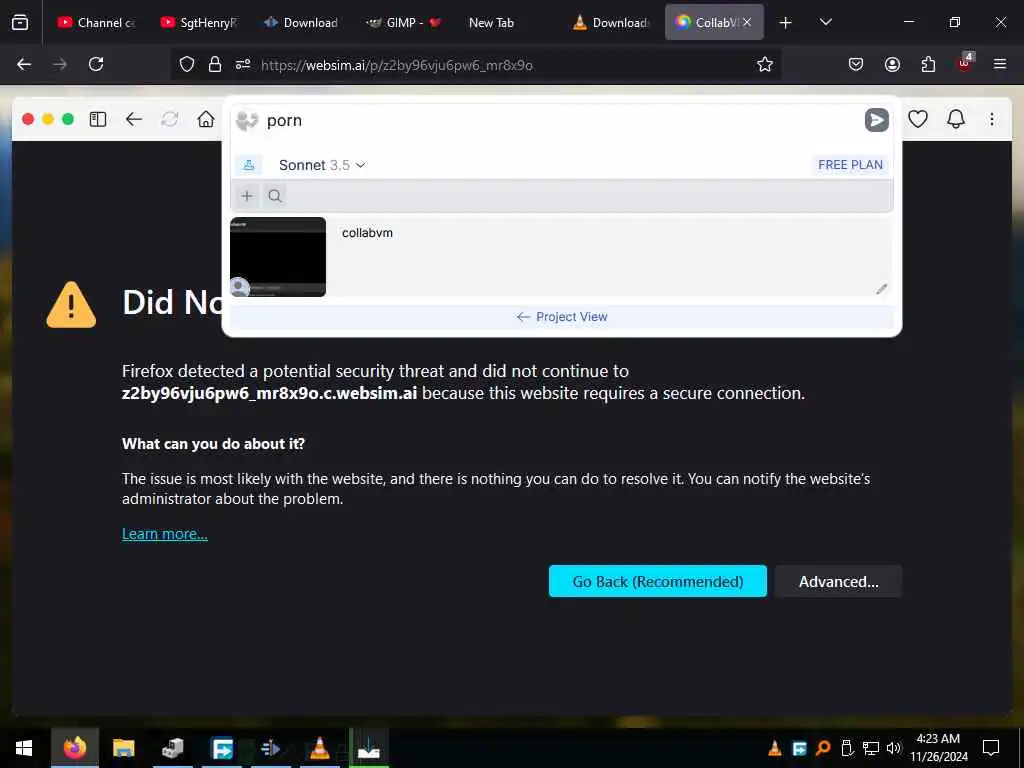This screenshot has width=1024, height=768.
Task: Open Firefox View tab overview icon
Action: tap(20, 22)
